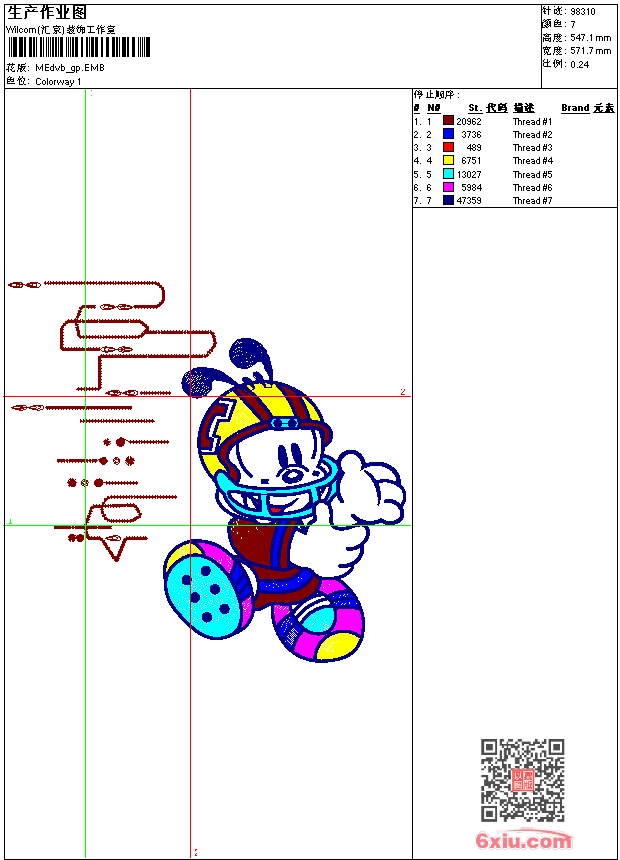Image resolution: width=620 pixels, height=860 pixels.
Task: Select stitch count 13027 in row 5
Action: click(x=469, y=175)
